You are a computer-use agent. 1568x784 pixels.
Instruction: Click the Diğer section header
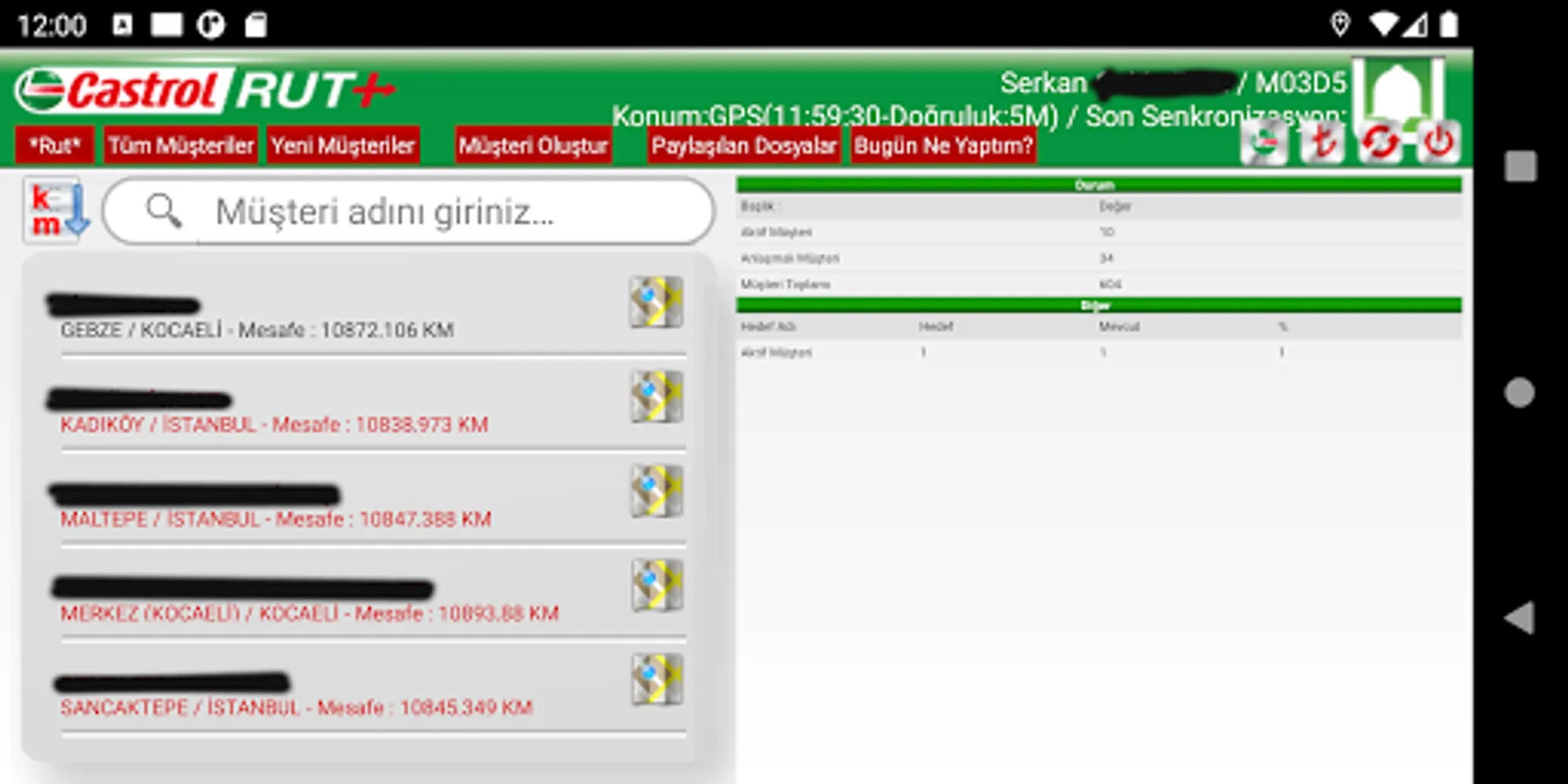point(1098,305)
